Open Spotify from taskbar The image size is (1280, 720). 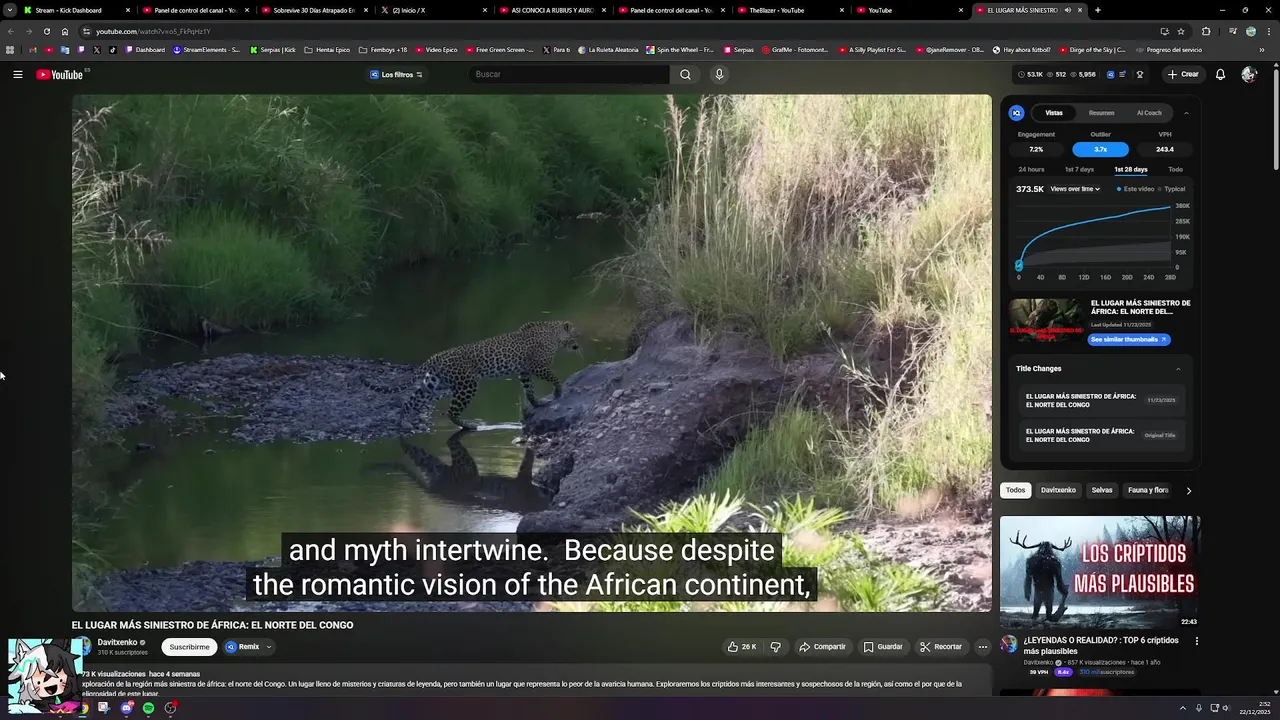[148, 708]
